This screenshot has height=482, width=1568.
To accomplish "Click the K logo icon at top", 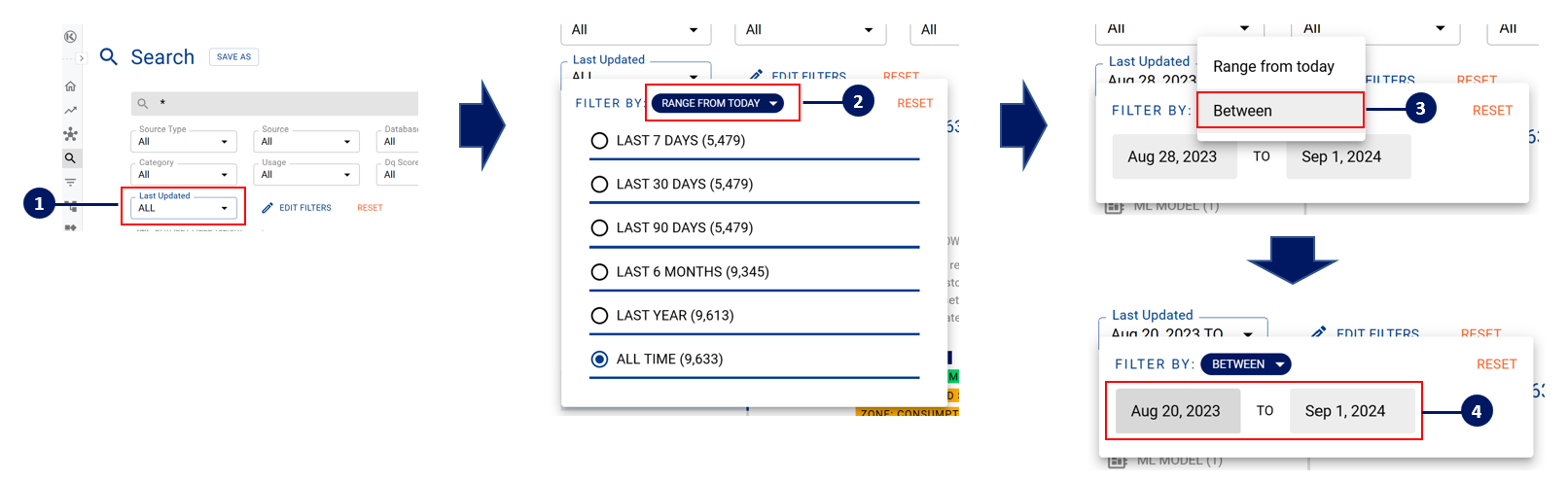I will tap(70, 37).
